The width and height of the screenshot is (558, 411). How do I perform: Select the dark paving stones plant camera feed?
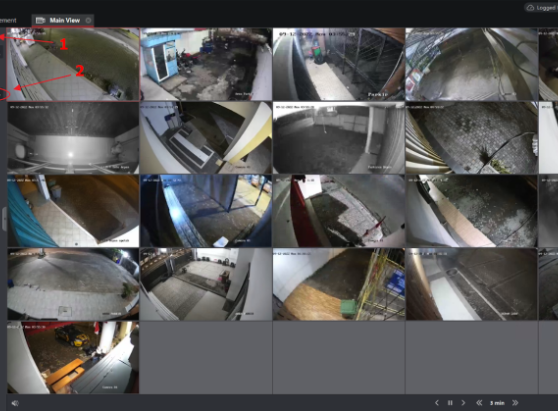click(x=472, y=138)
